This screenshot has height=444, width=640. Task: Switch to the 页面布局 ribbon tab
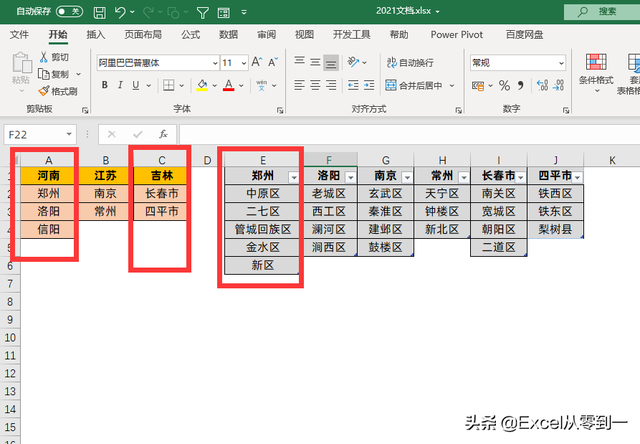(x=143, y=35)
